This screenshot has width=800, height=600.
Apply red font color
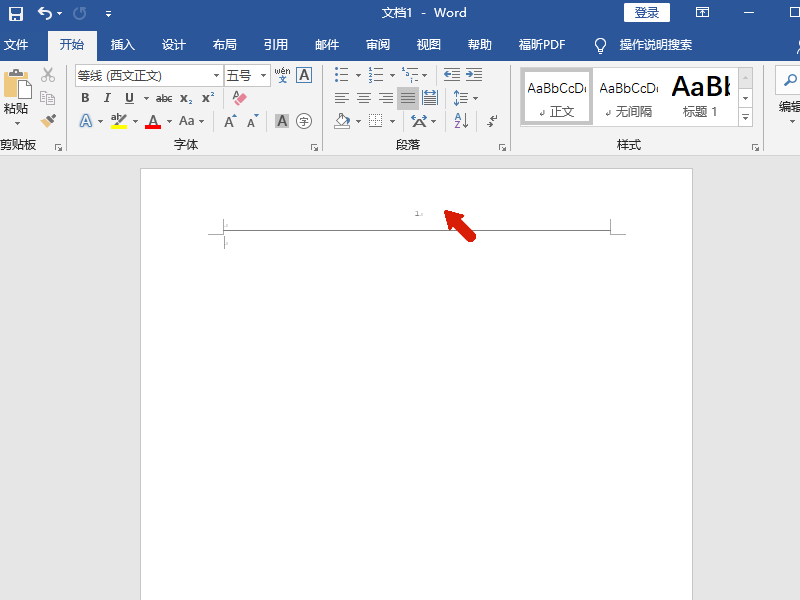153,121
